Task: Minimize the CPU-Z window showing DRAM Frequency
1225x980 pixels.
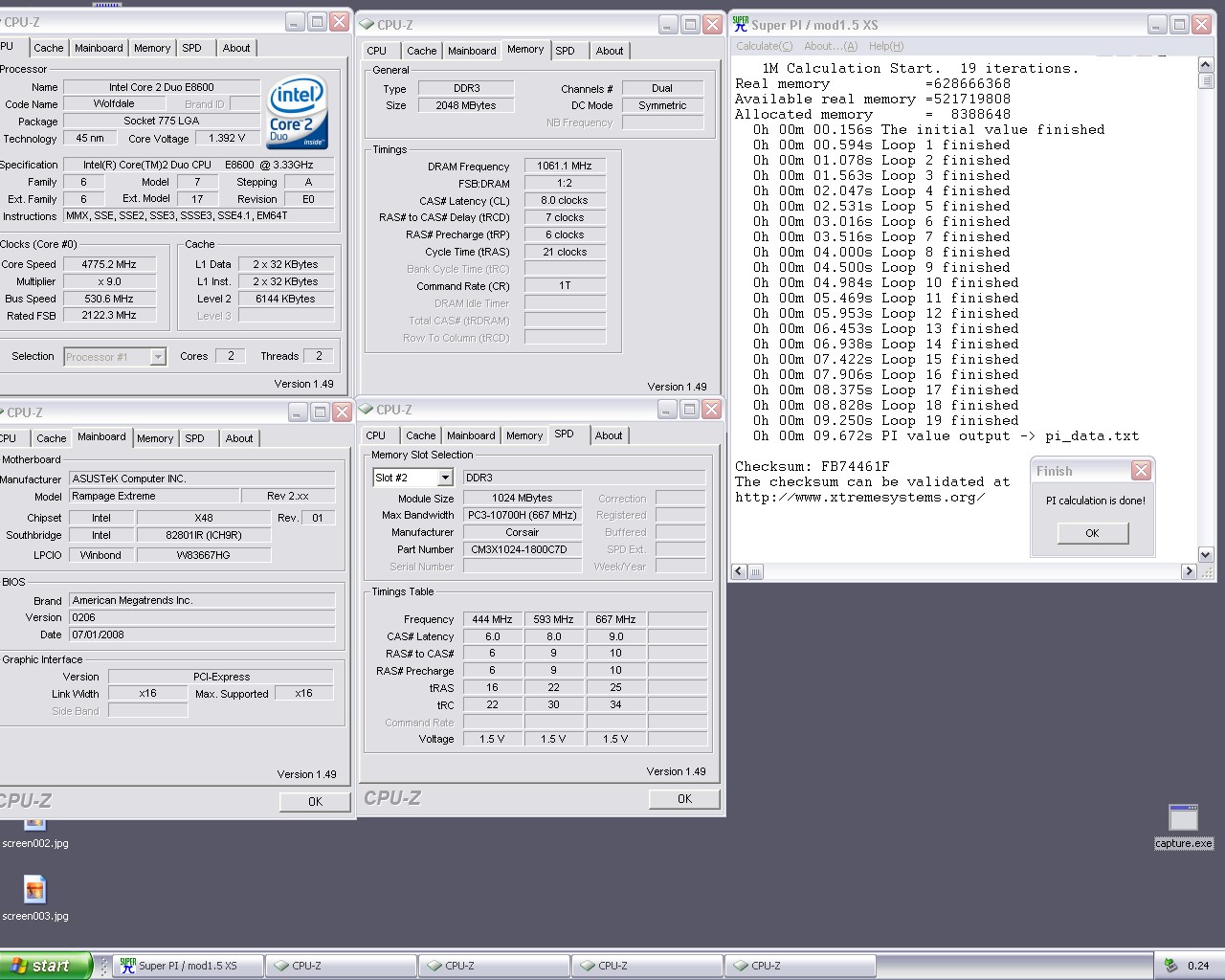Action: pos(667,25)
